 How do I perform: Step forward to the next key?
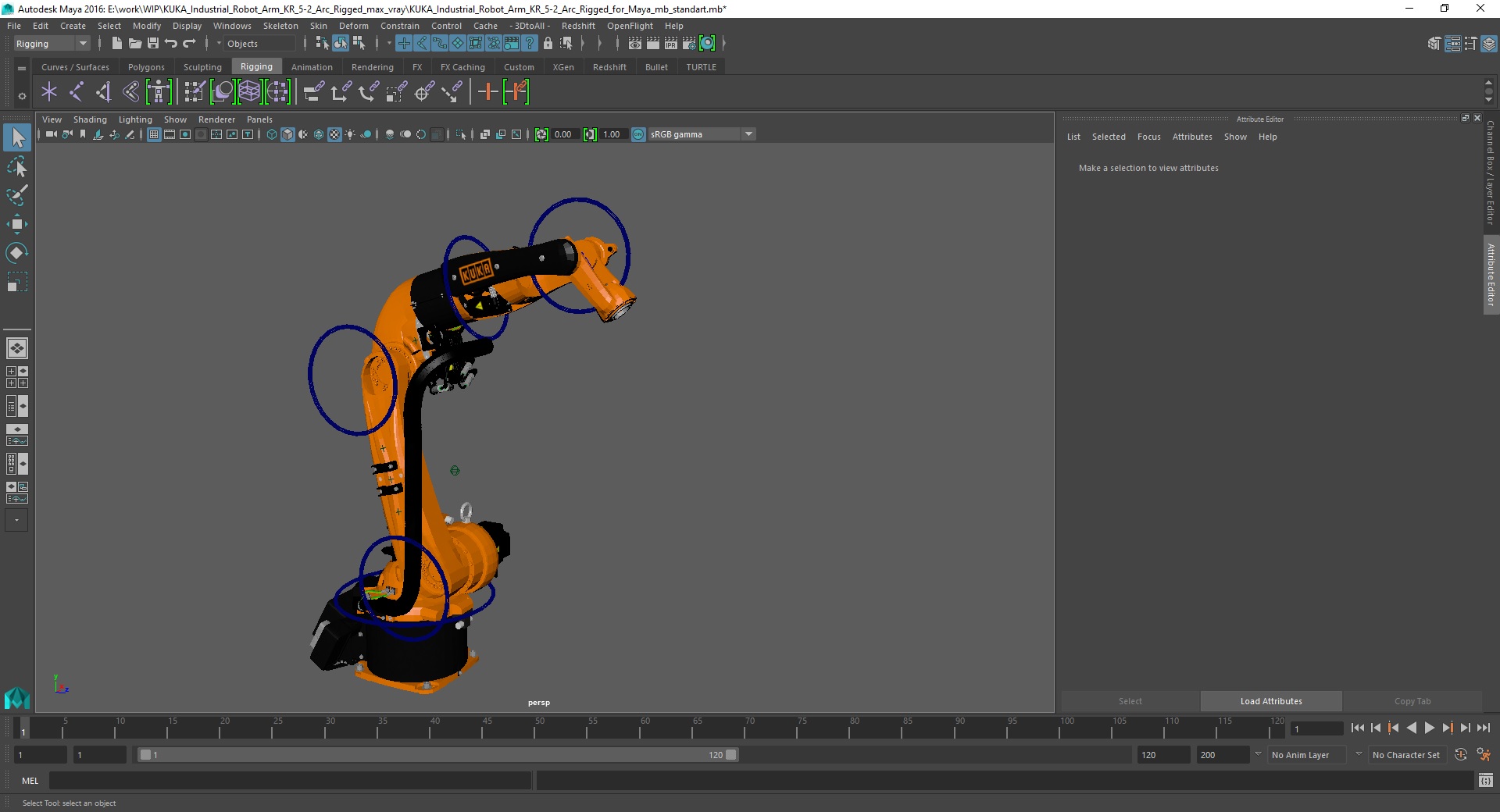coord(1447,728)
